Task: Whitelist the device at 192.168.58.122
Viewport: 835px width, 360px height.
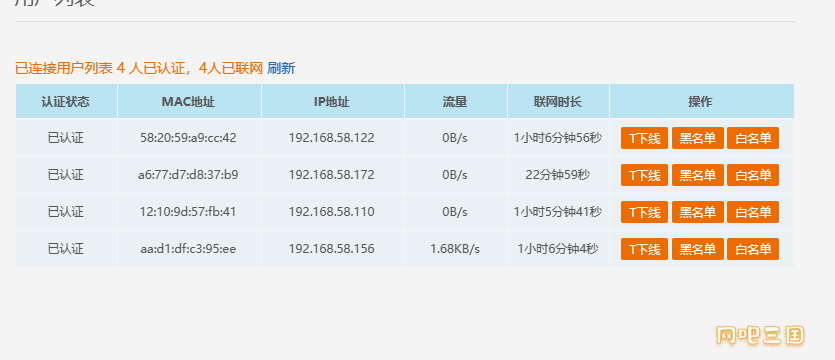Action: tap(753, 138)
